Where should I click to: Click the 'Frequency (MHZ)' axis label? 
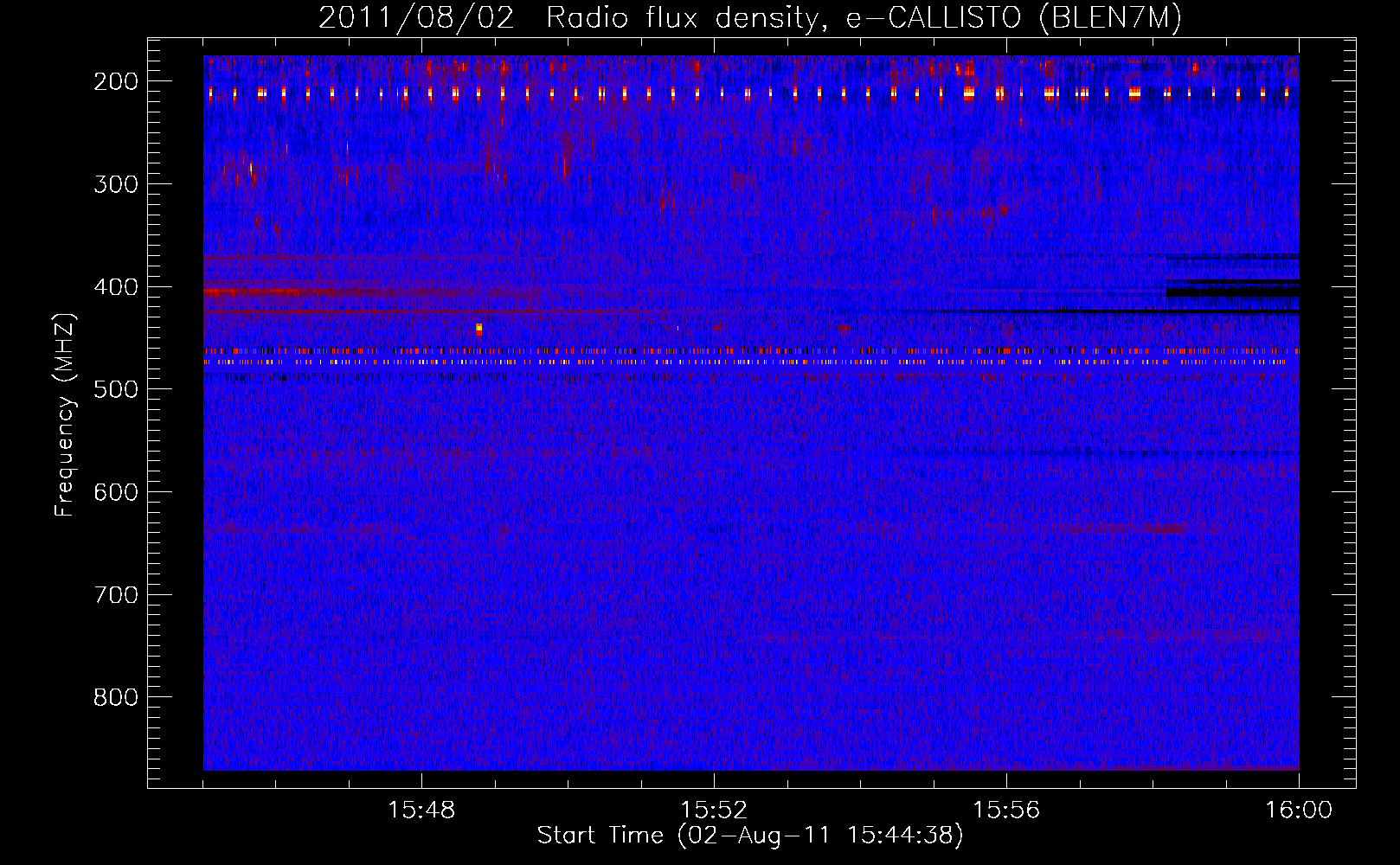(x=65, y=415)
